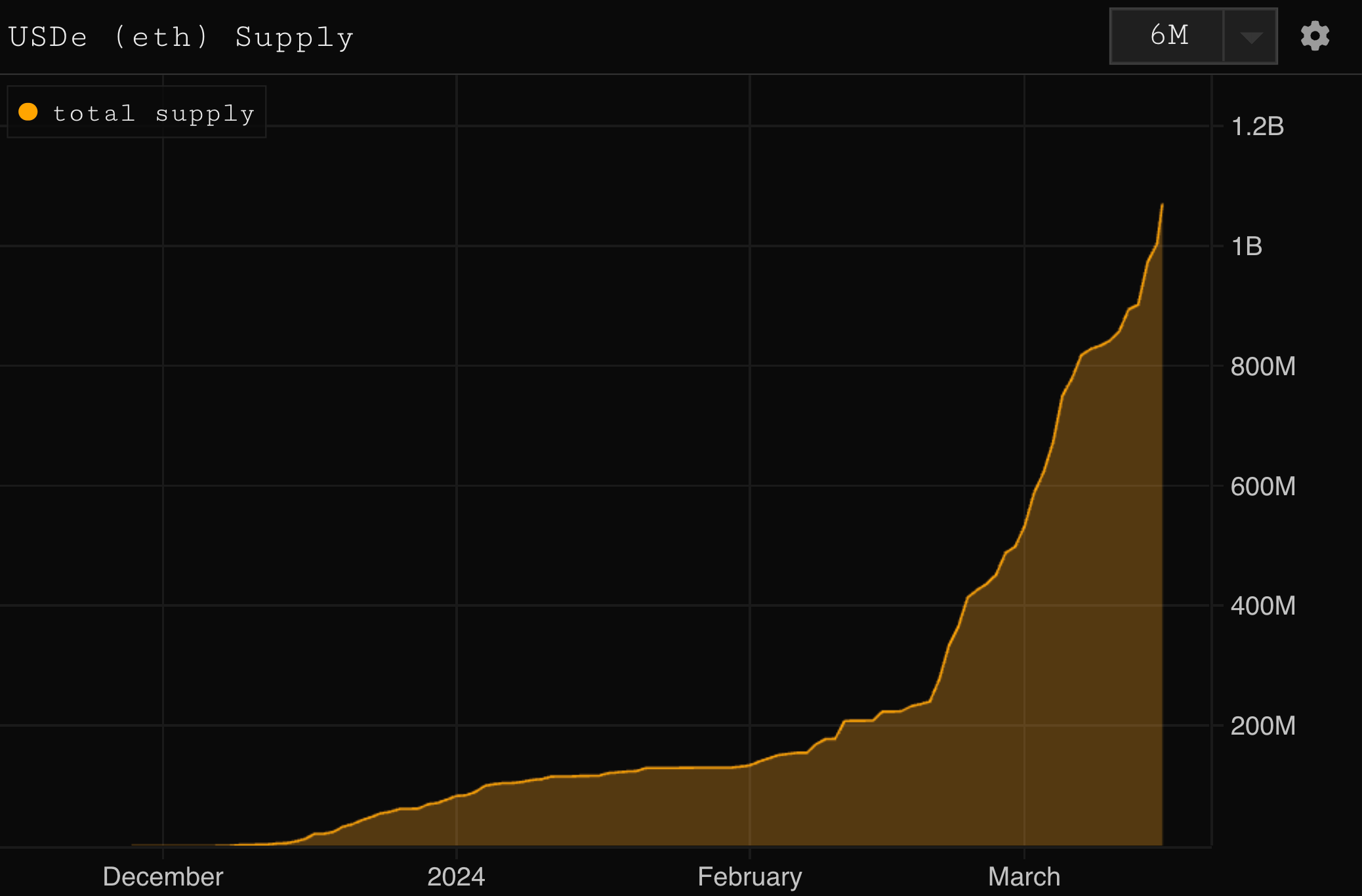Click the 2024 x-axis label

(456, 876)
